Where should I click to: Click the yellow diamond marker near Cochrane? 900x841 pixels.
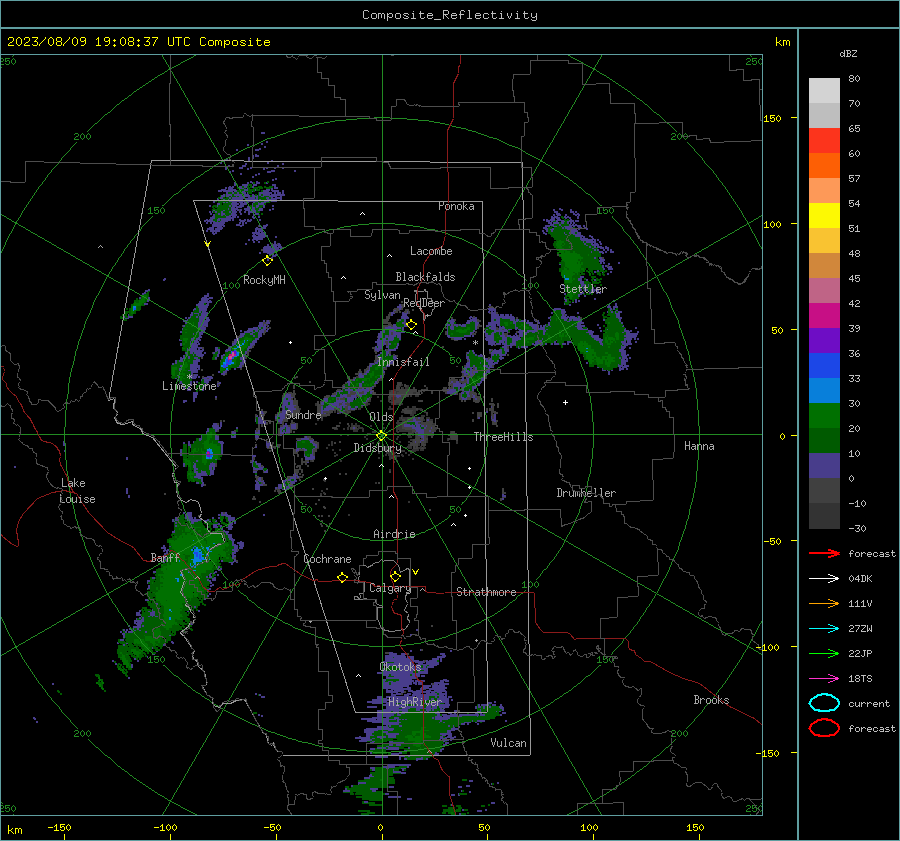342,578
